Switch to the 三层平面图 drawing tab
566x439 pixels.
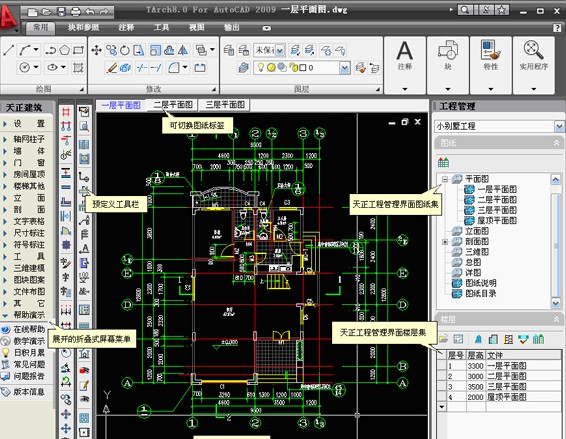[x=225, y=105]
